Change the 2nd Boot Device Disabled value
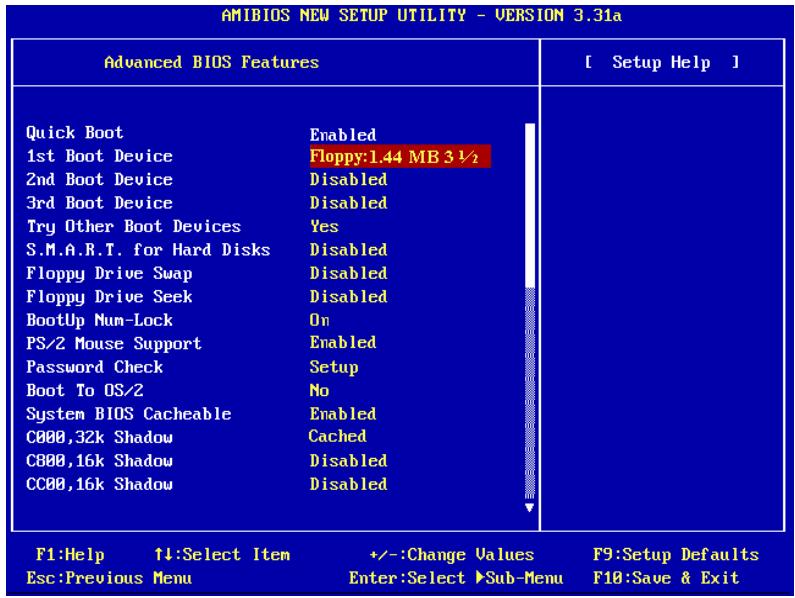 click(348, 179)
